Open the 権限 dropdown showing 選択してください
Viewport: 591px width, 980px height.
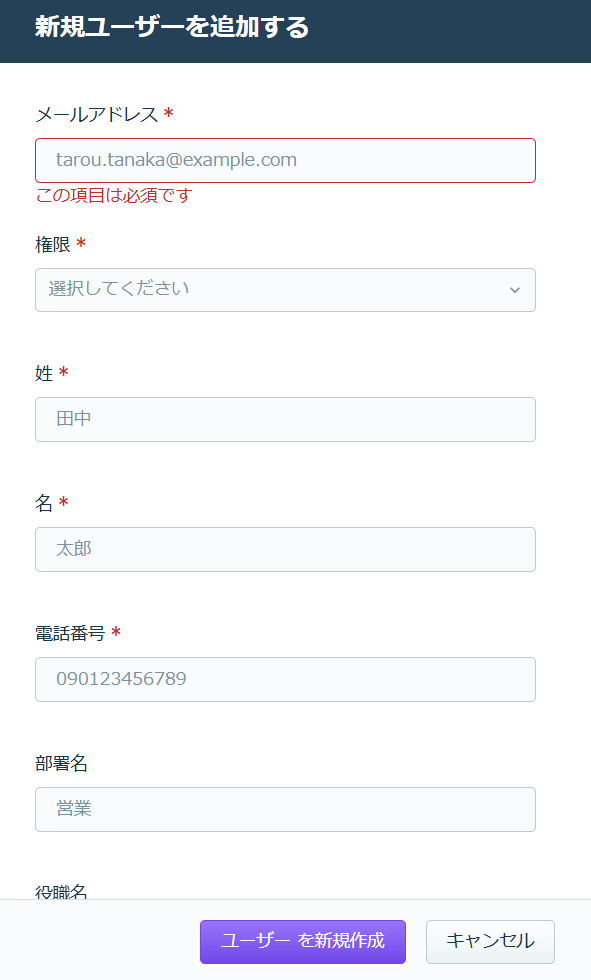click(x=286, y=290)
